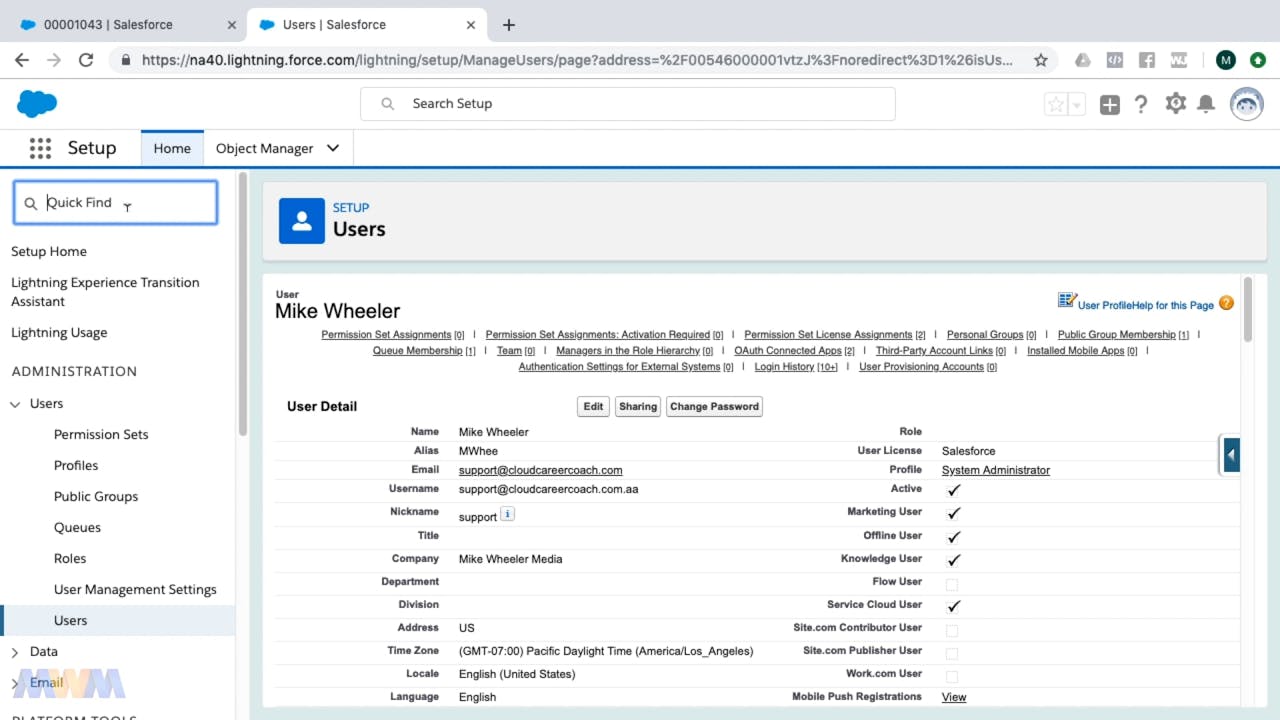Open Salesforce Help question mark icon
The image size is (1280, 720).
(x=1141, y=103)
